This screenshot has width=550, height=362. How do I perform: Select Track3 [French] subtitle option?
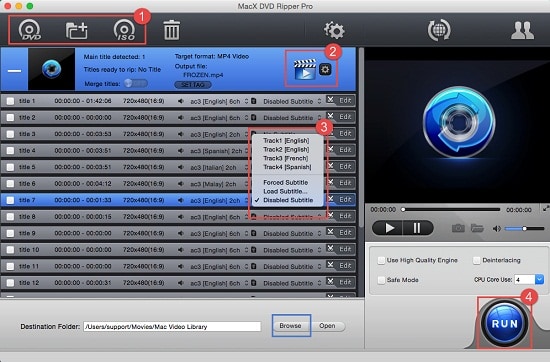pyautogui.click(x=286, y=158)
